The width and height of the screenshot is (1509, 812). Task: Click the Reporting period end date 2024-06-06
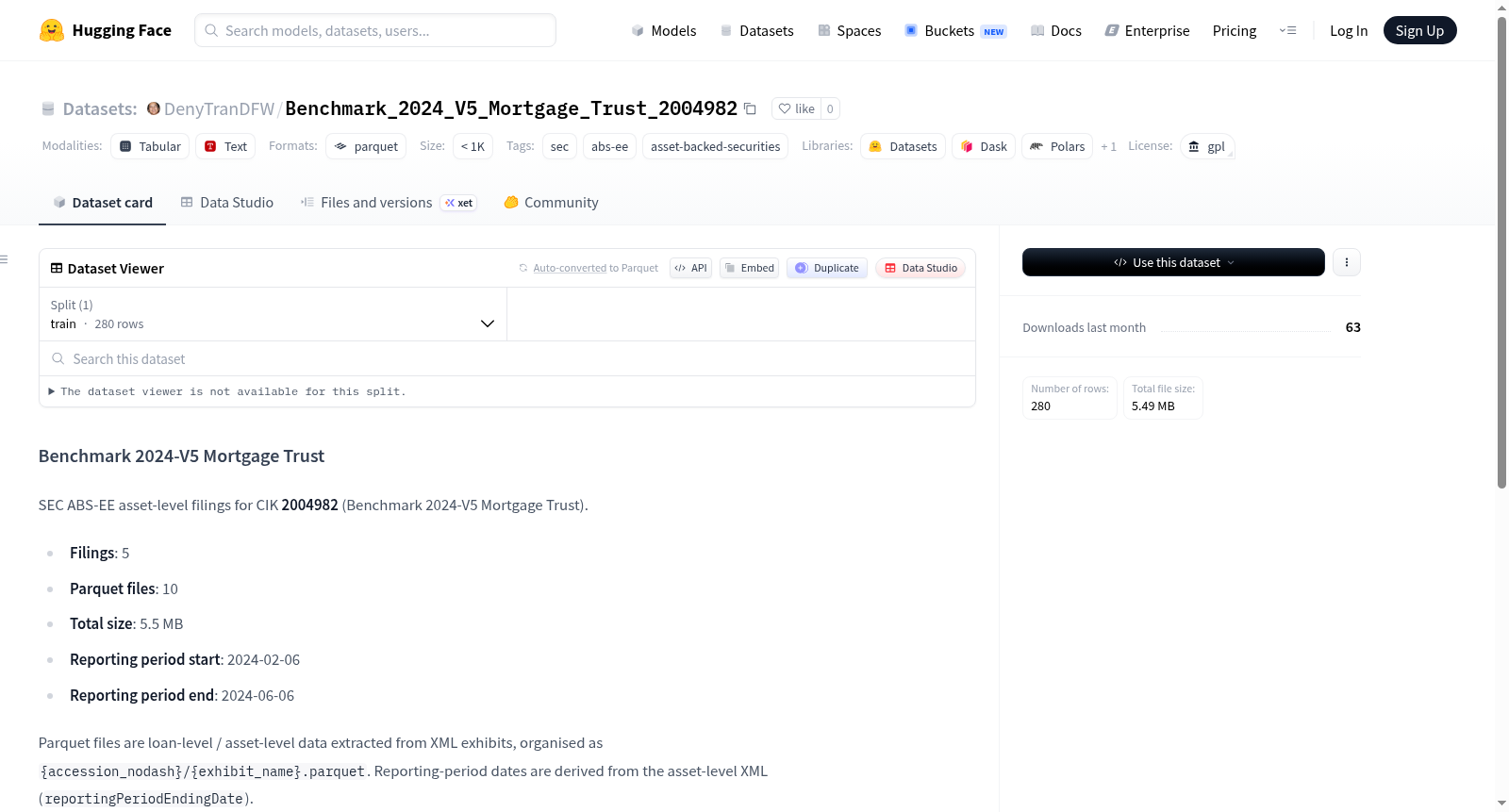point(257,695)
